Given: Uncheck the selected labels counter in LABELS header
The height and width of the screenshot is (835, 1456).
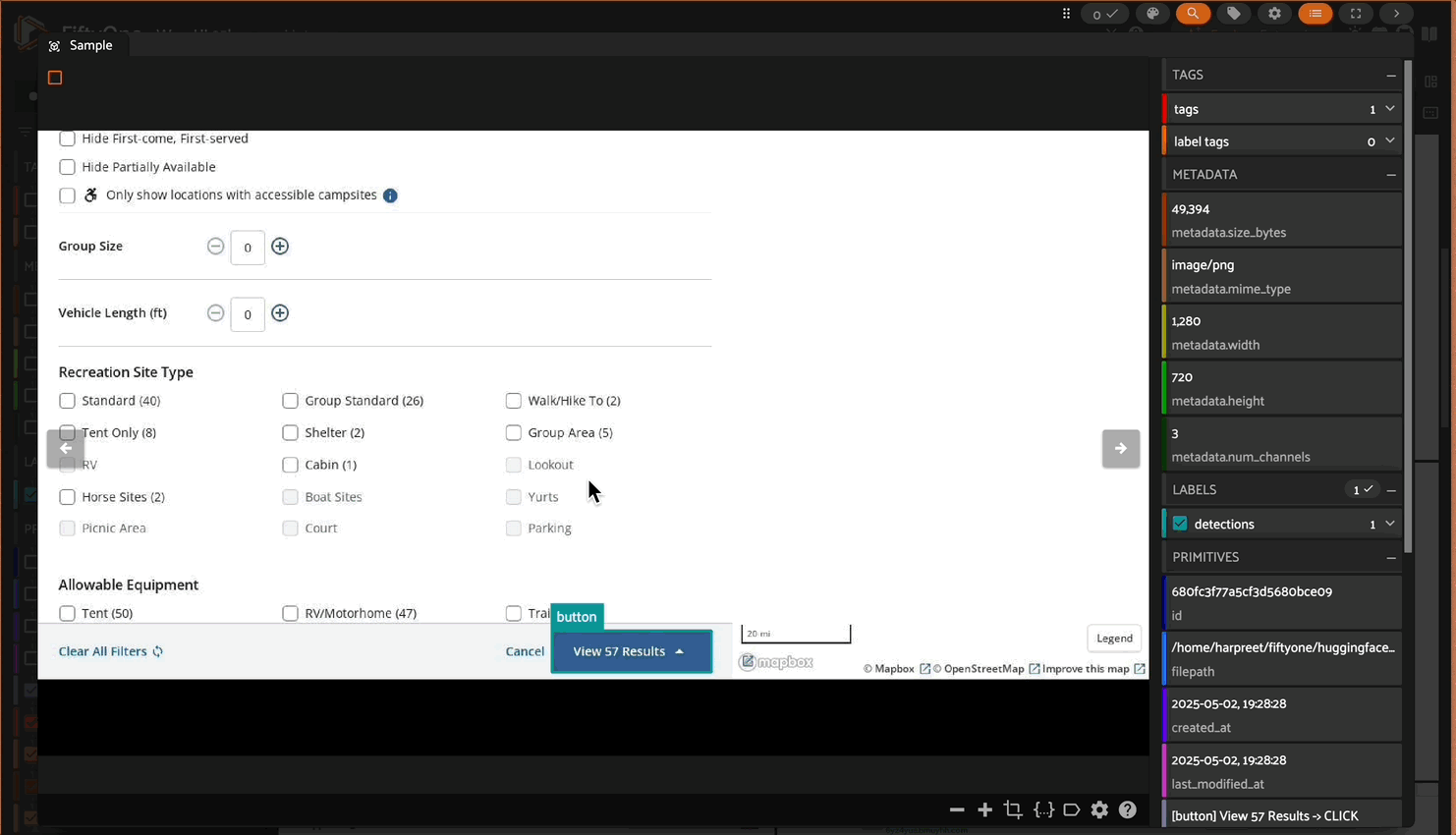Looking at the screenshot, I should tap(1362, 489).
